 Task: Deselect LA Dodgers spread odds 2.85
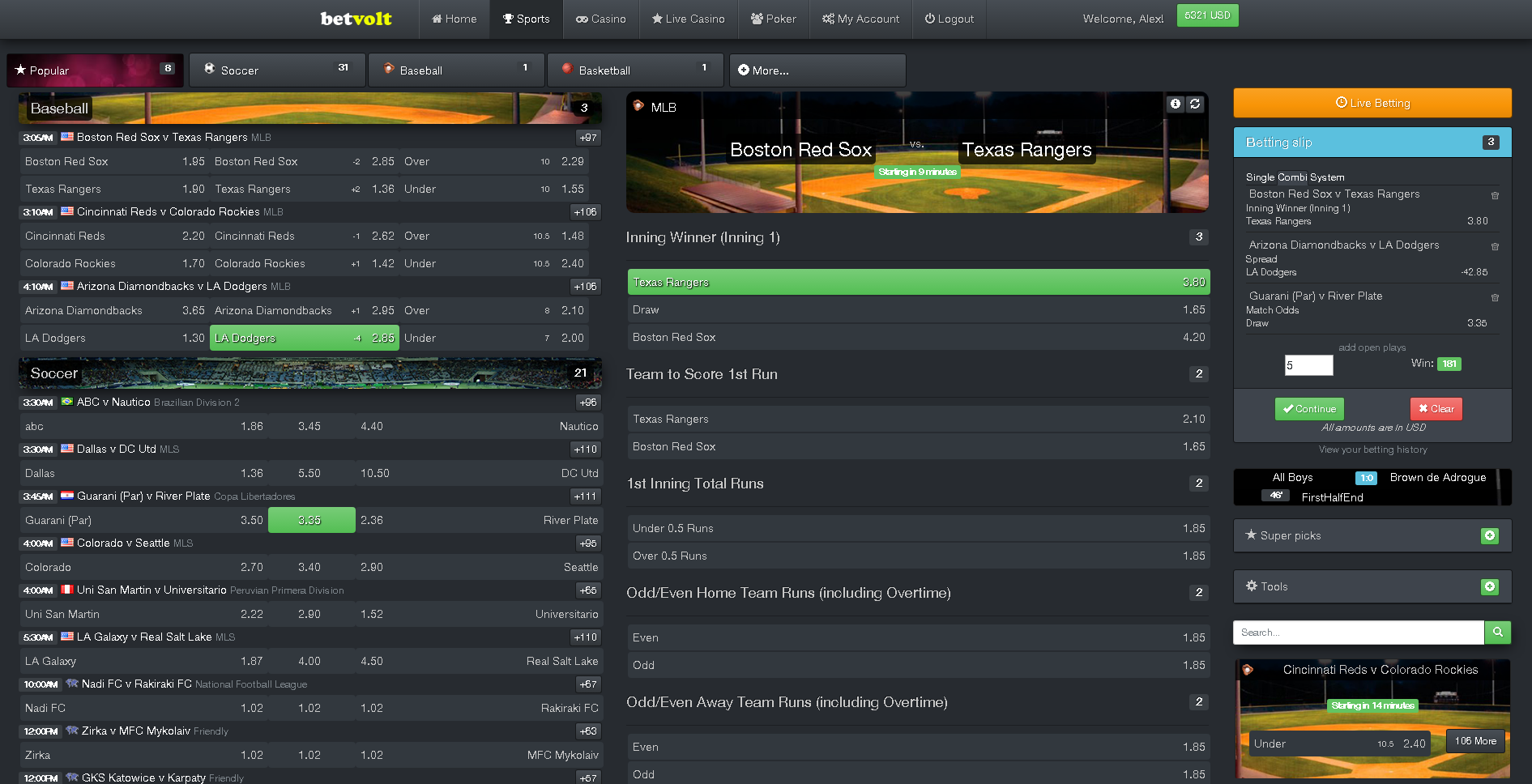pos(304,338)
